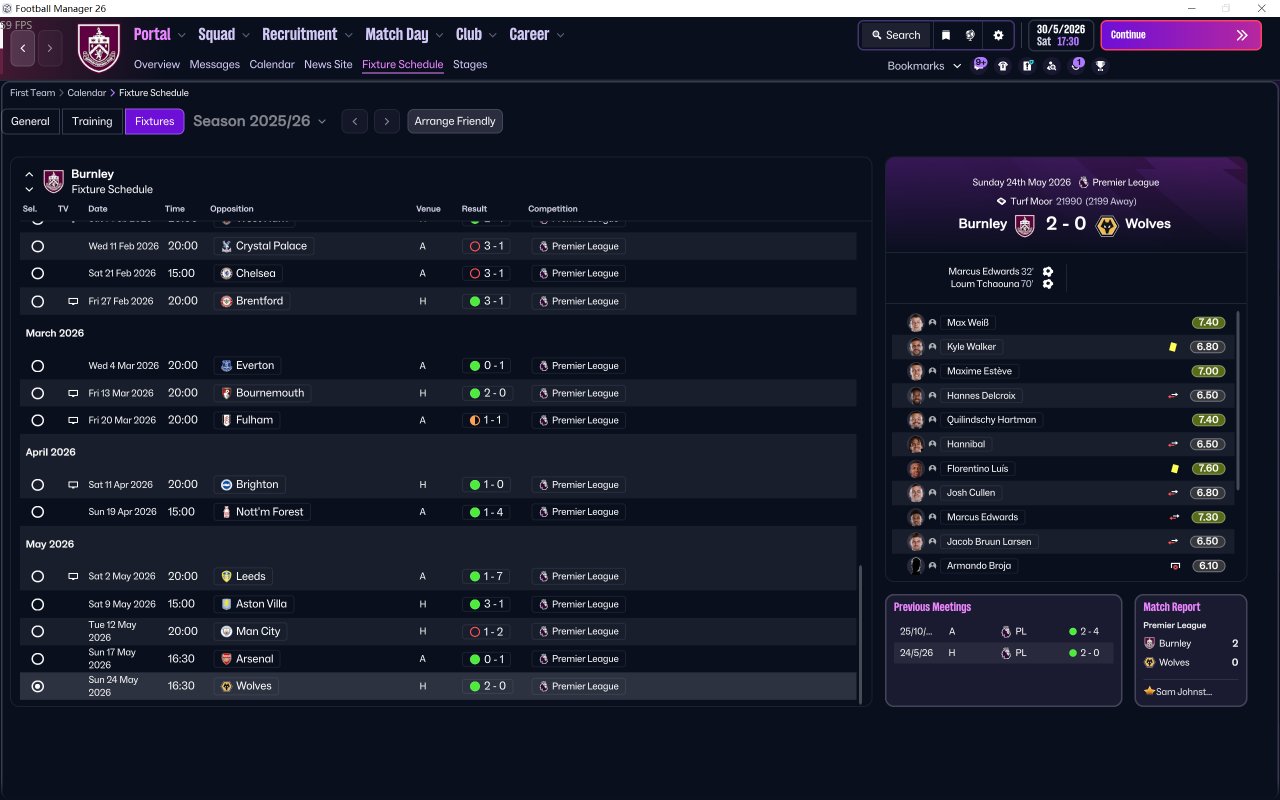Open the report bookmark icon with teal dot
The height and width of the screenshot is (800, 1280).
[x=1027, y=66]
